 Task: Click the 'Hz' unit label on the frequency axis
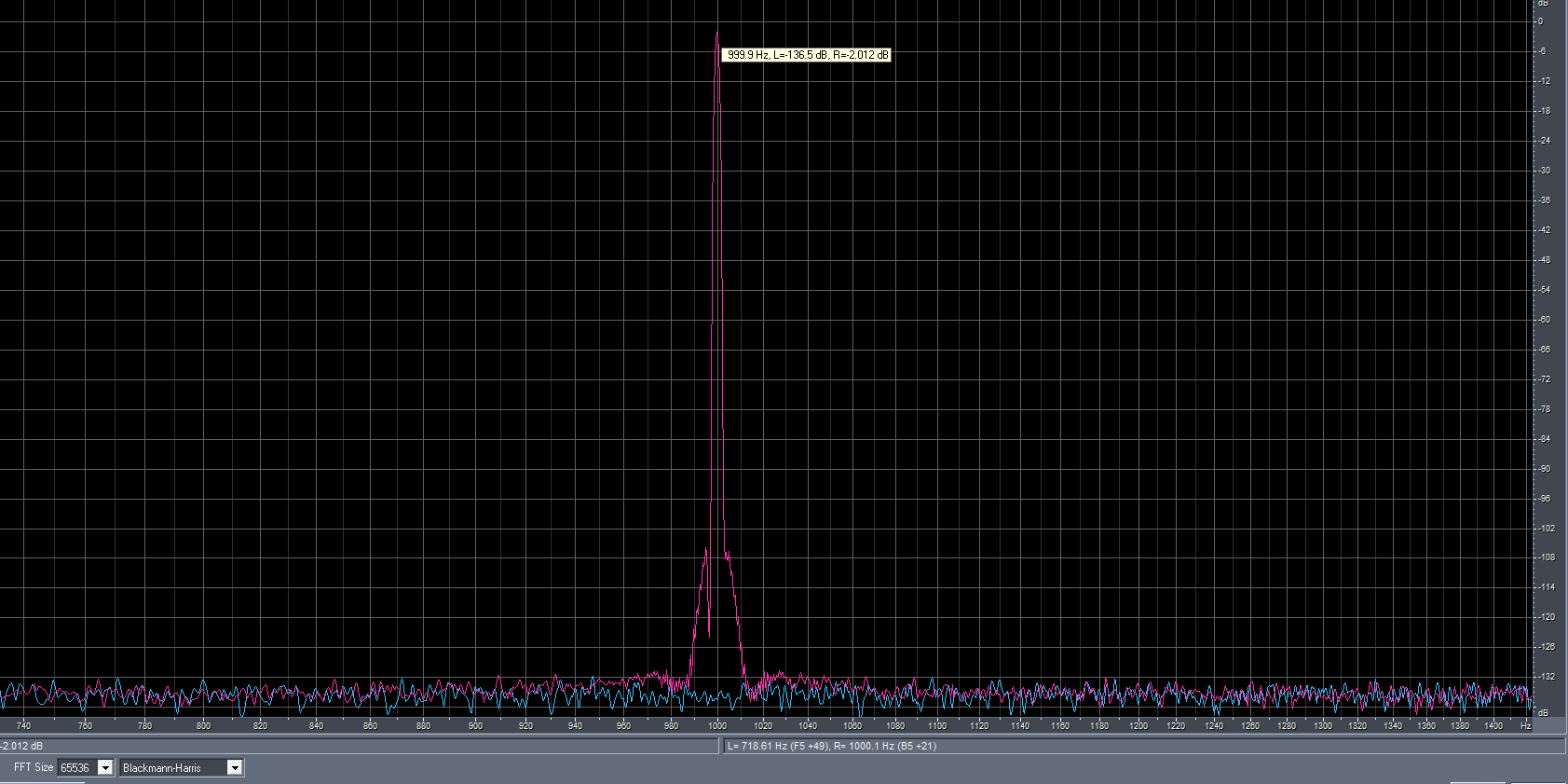click(x=1525, y=725)
